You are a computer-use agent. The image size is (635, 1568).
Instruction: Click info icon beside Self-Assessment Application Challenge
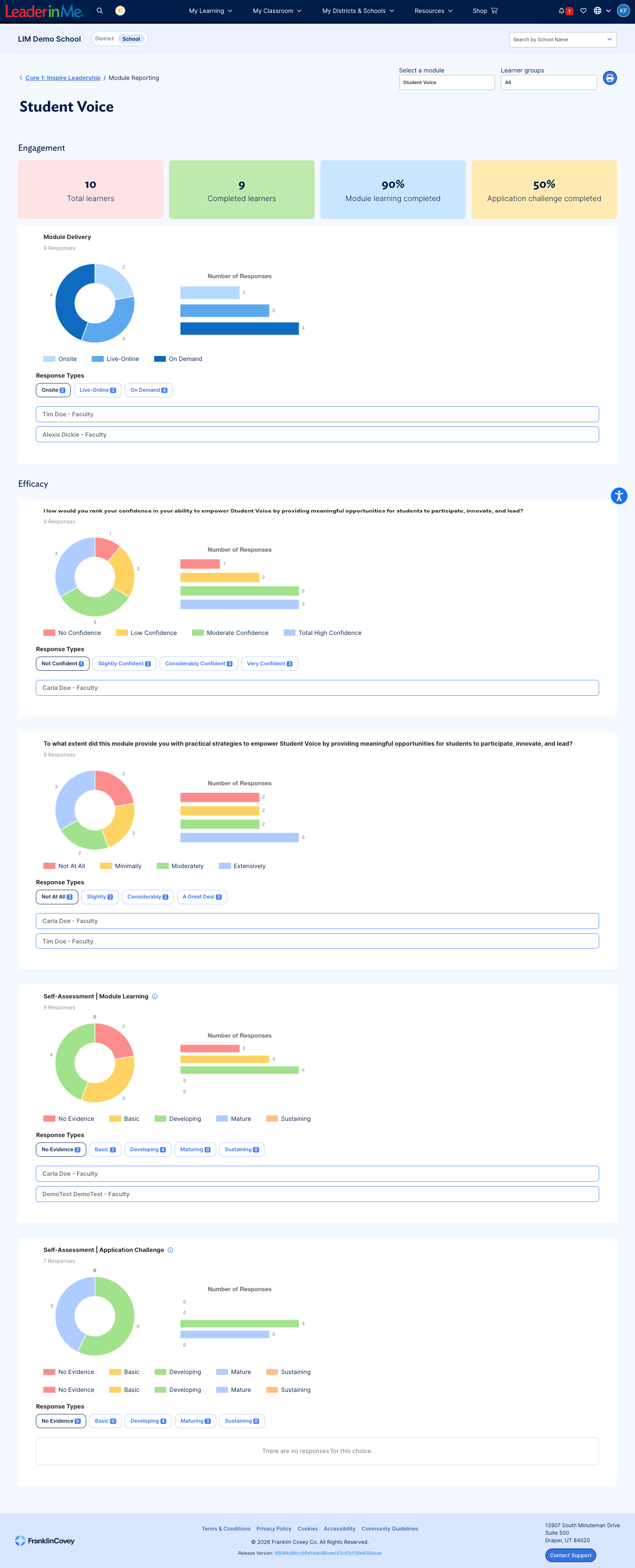click(x=171, y=1249)
